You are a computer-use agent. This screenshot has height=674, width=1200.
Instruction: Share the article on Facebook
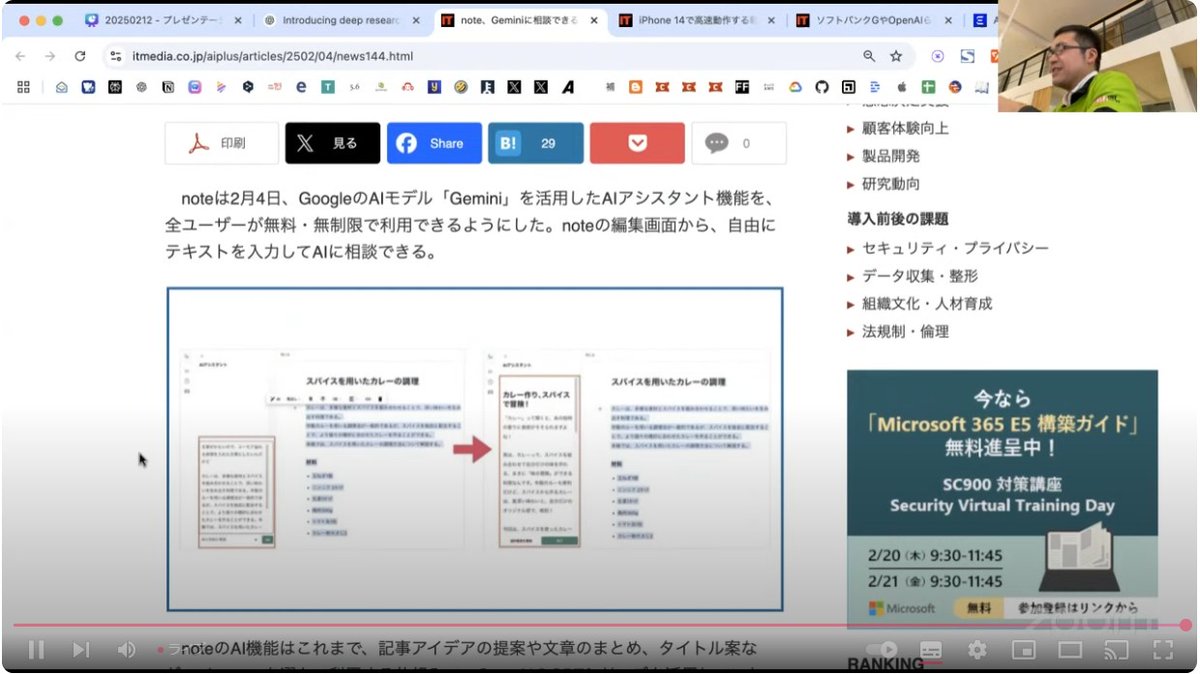435,143
